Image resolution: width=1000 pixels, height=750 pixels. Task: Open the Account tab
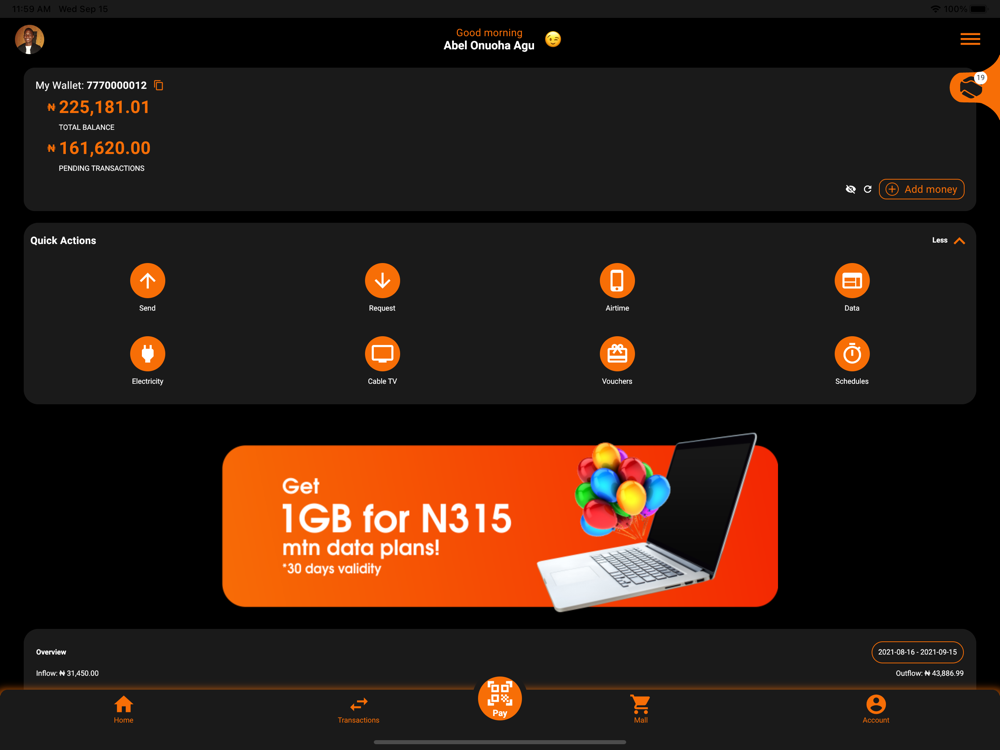(876, 709)
